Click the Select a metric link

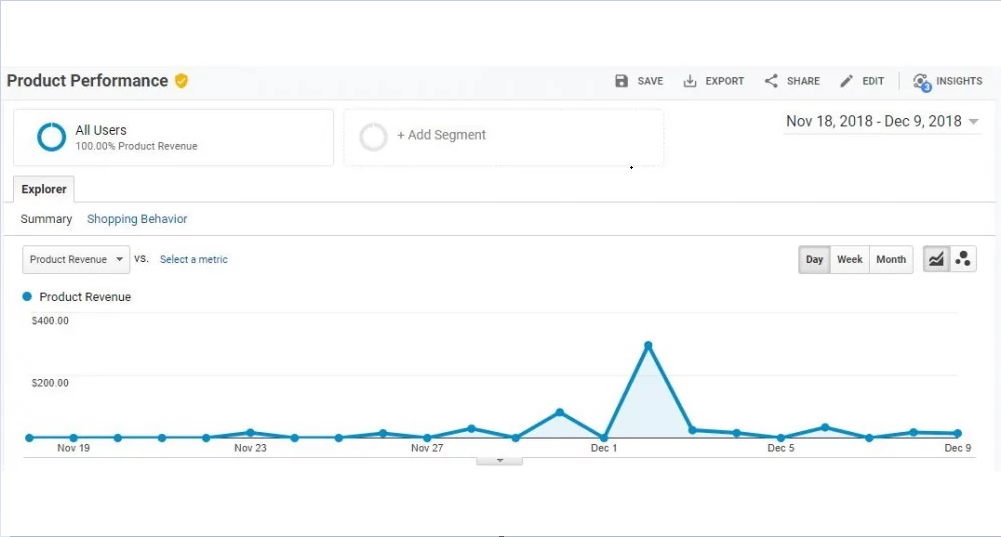(194, 259)
